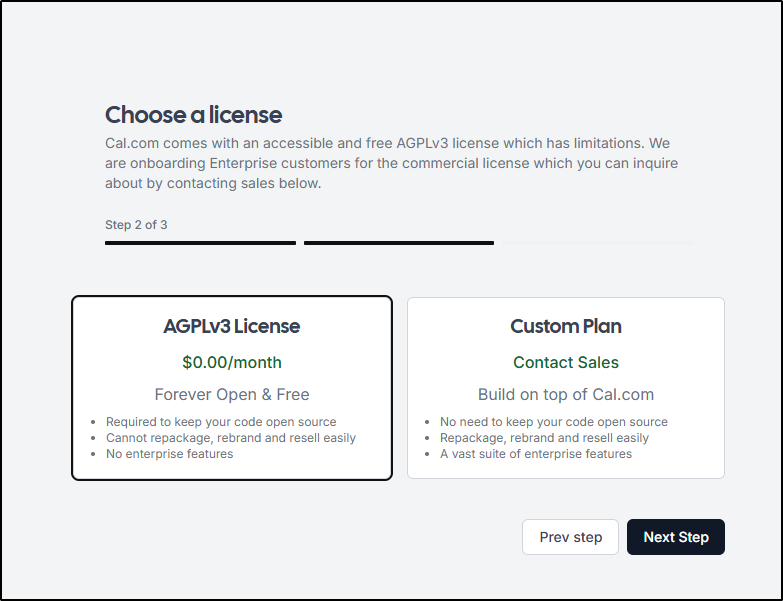Image resolution: width=783 pixels, height=601 pixels.
Task: Click the $0.00/month price text
Action: [x=232, y=362]
